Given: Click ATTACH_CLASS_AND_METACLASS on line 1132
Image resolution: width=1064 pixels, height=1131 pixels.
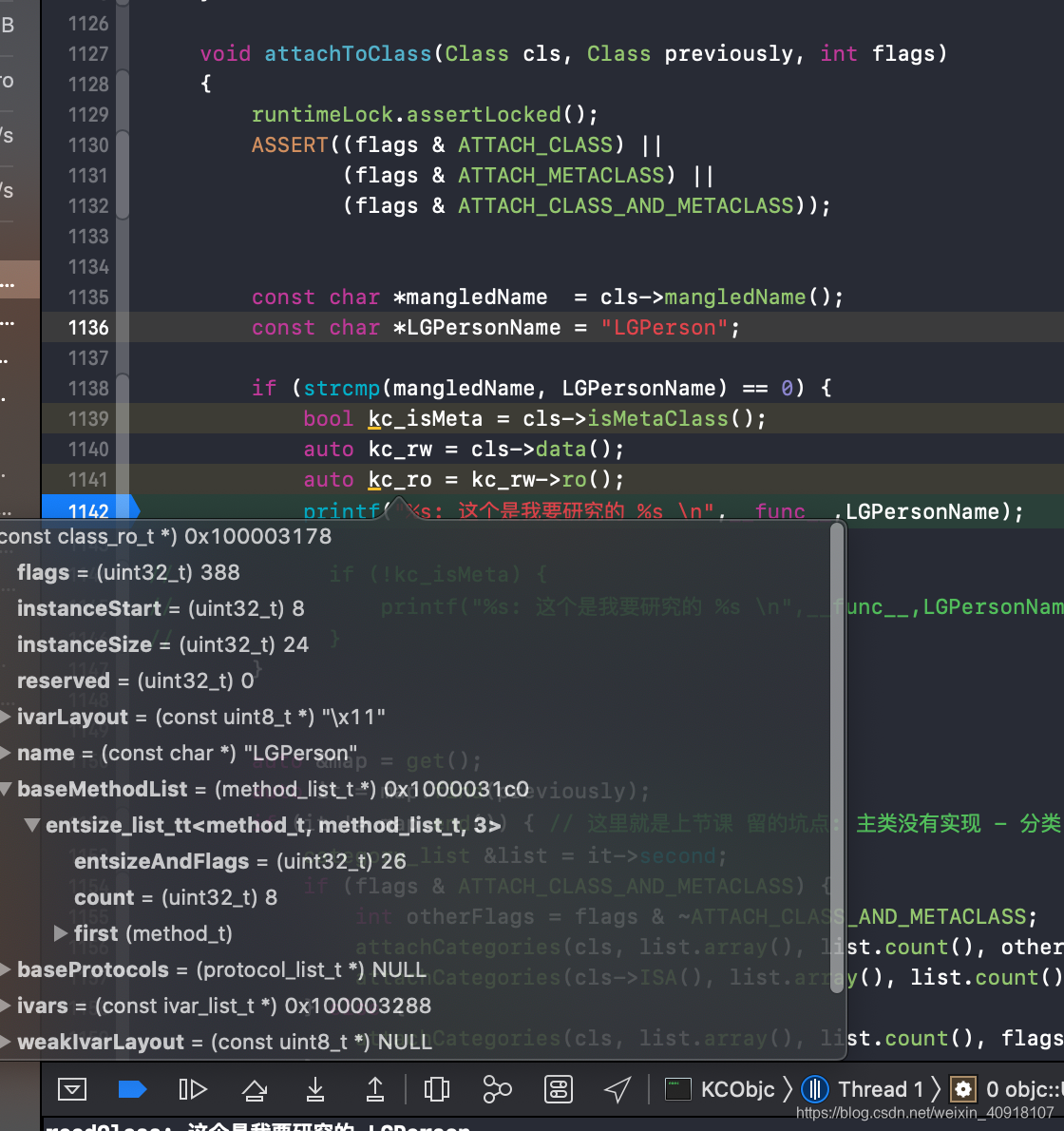Looking at the screenshot, I should coord(626,206).
